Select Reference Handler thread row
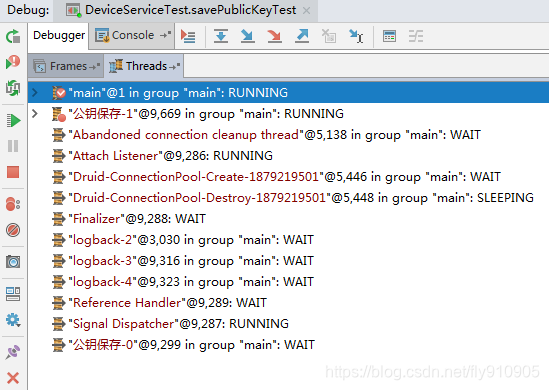 [x=289, y=303]
